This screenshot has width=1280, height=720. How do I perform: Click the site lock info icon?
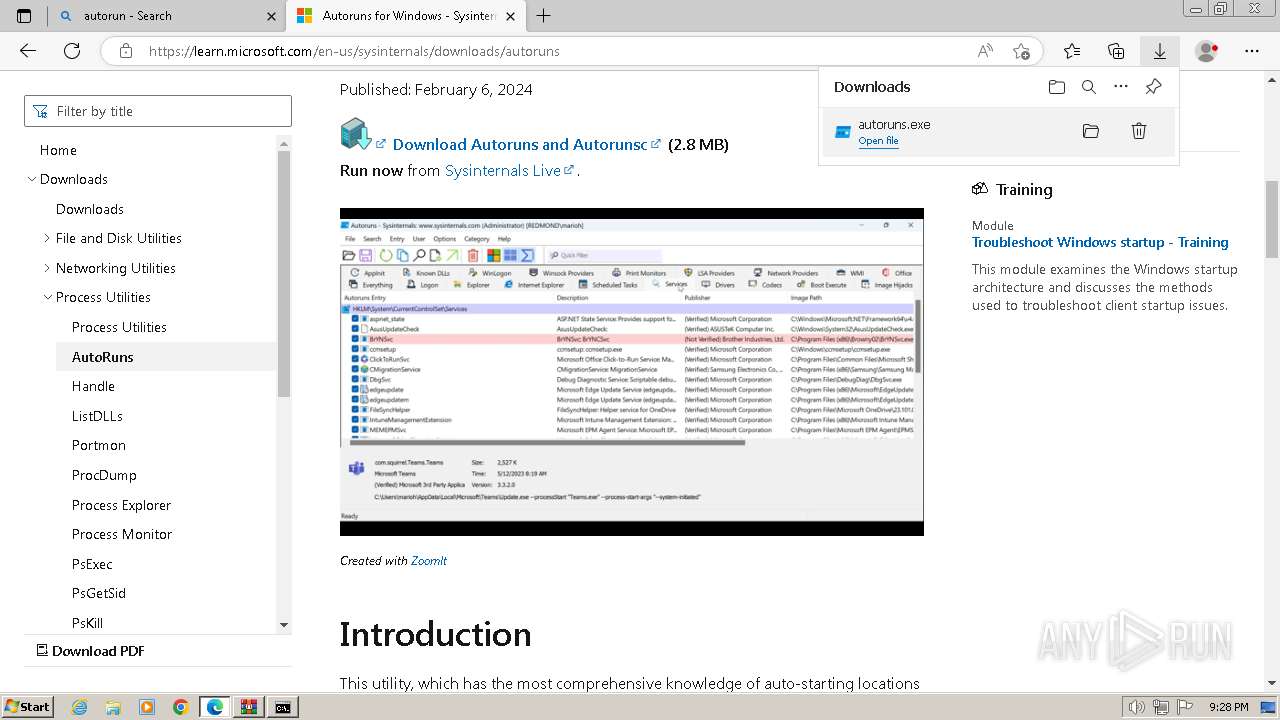click(x=125, y=51)
